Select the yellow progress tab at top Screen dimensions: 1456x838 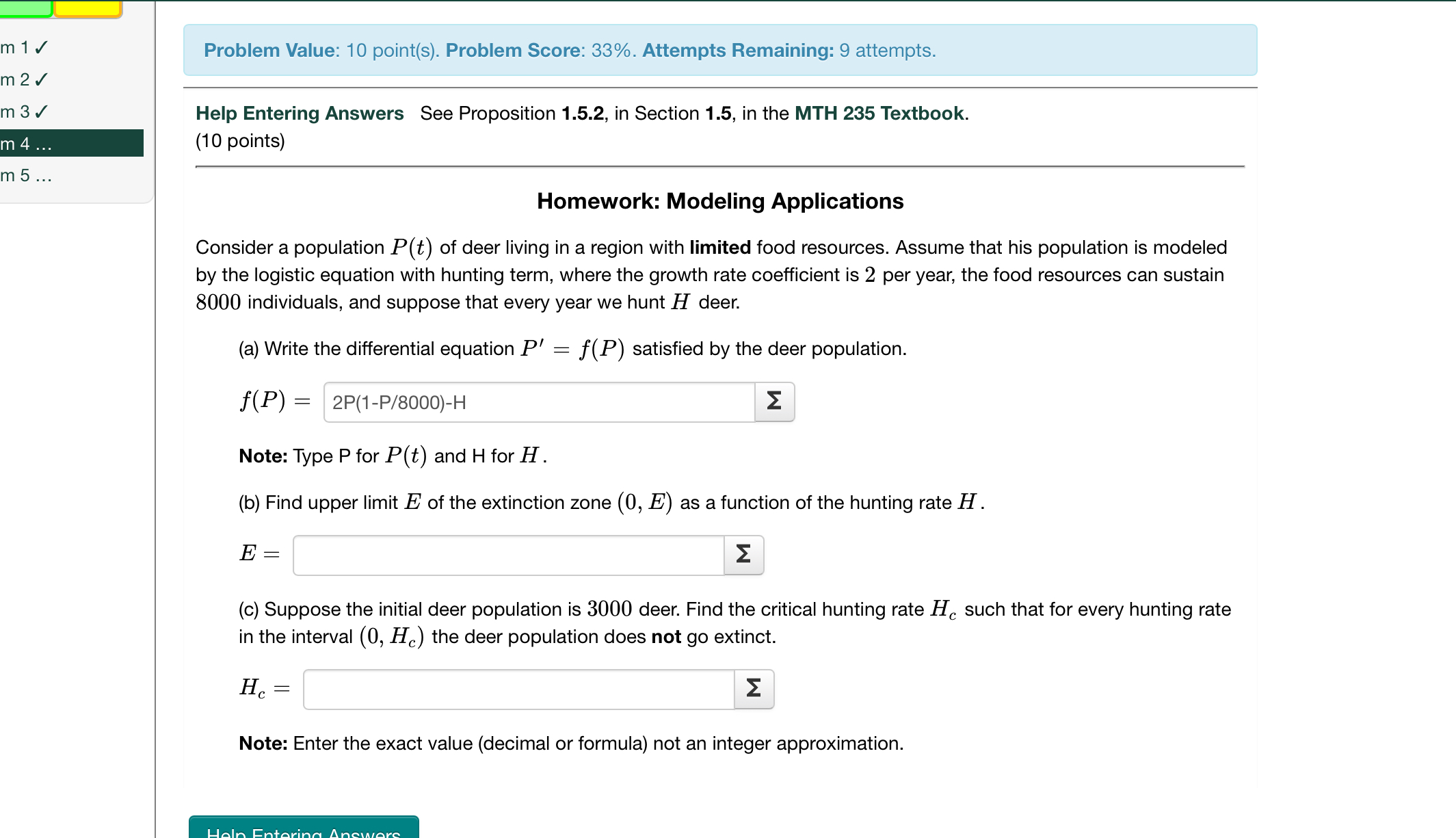[x=88, y=7]
